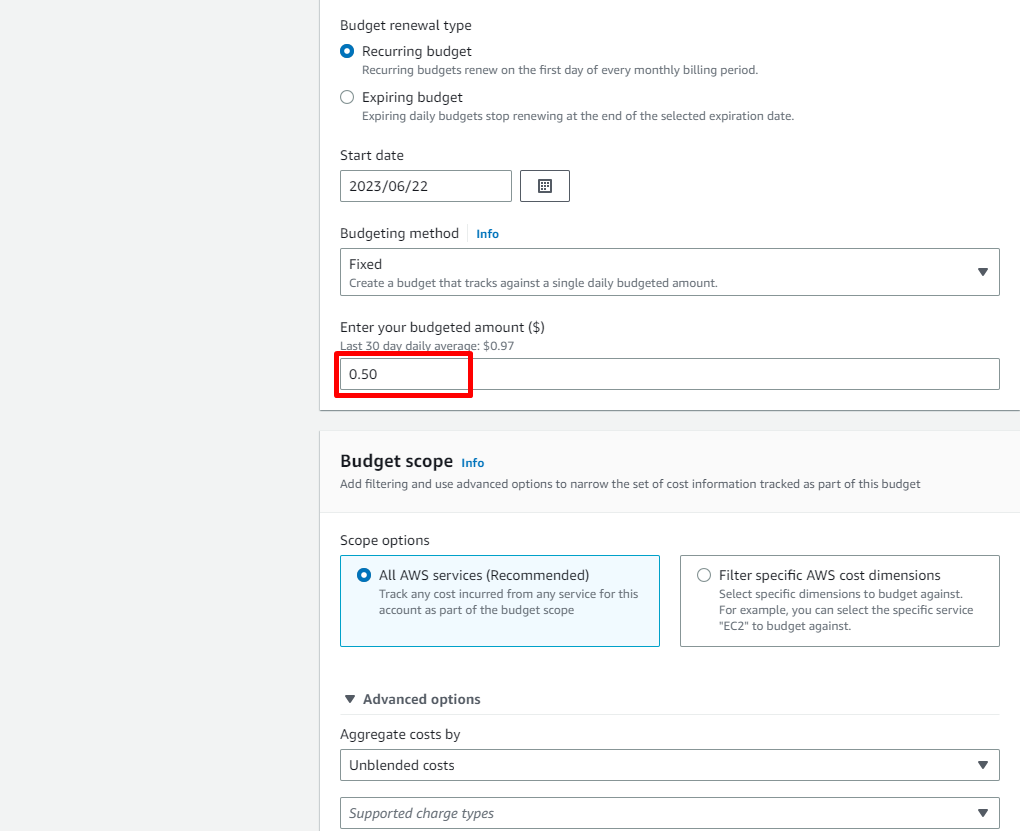Click the Filter specific AWS cost dimensions description
This screenshot has width=1020, height=831.
coord(845,610)
